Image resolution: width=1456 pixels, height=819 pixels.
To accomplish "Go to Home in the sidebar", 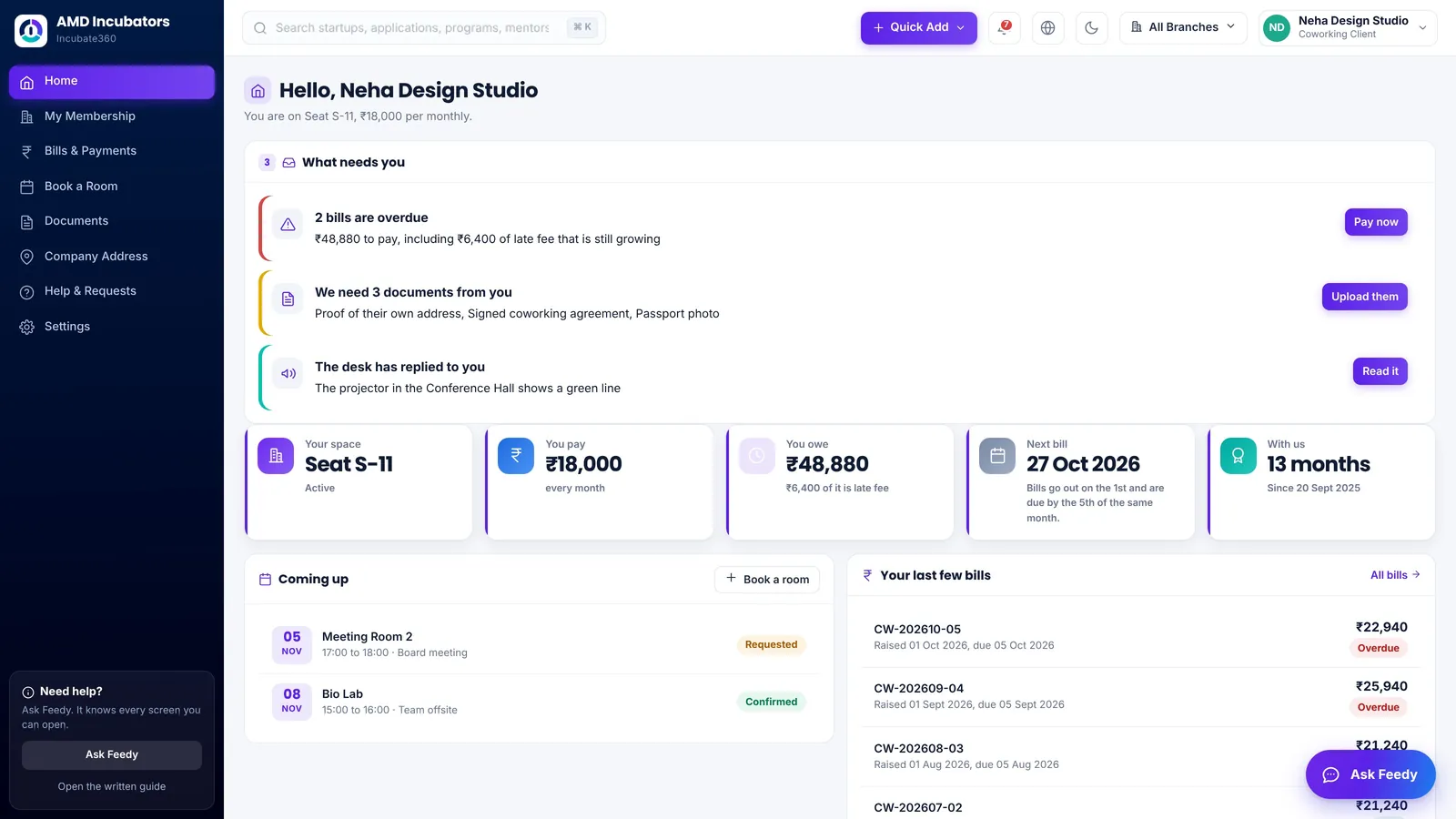I will click(x=112, y=81).
